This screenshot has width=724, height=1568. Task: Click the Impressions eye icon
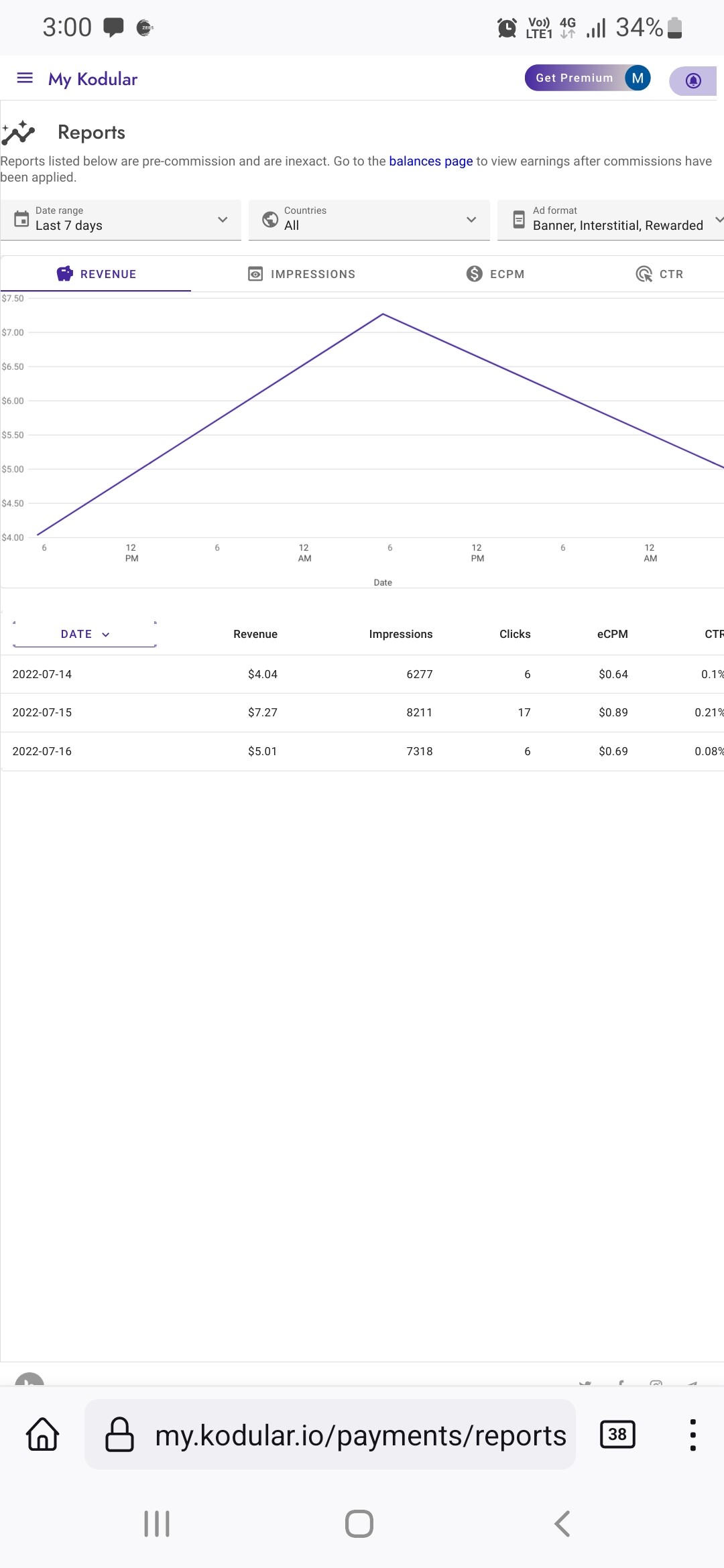tap(255, 273)
